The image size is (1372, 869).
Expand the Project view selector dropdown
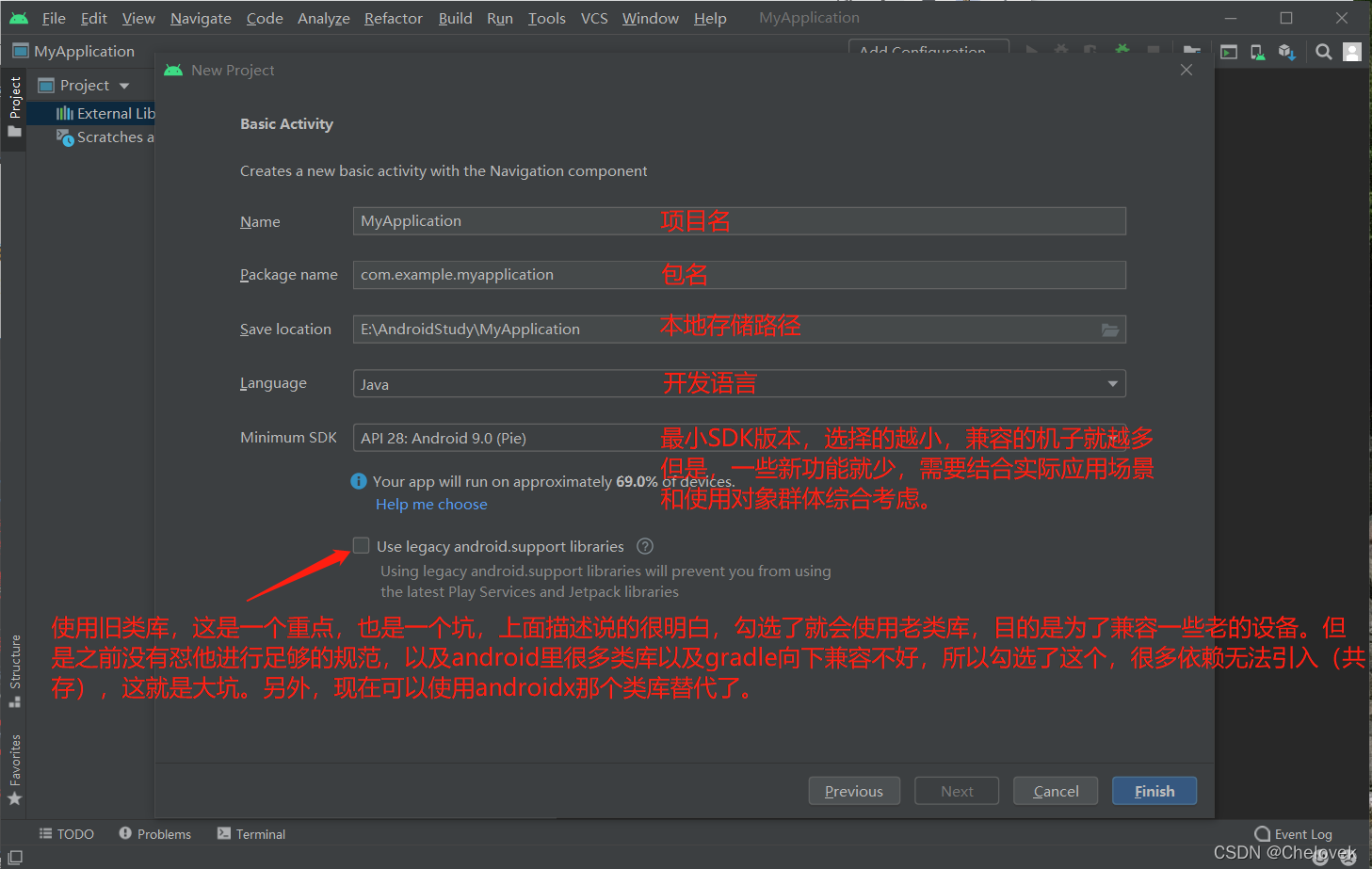point(124,86)
